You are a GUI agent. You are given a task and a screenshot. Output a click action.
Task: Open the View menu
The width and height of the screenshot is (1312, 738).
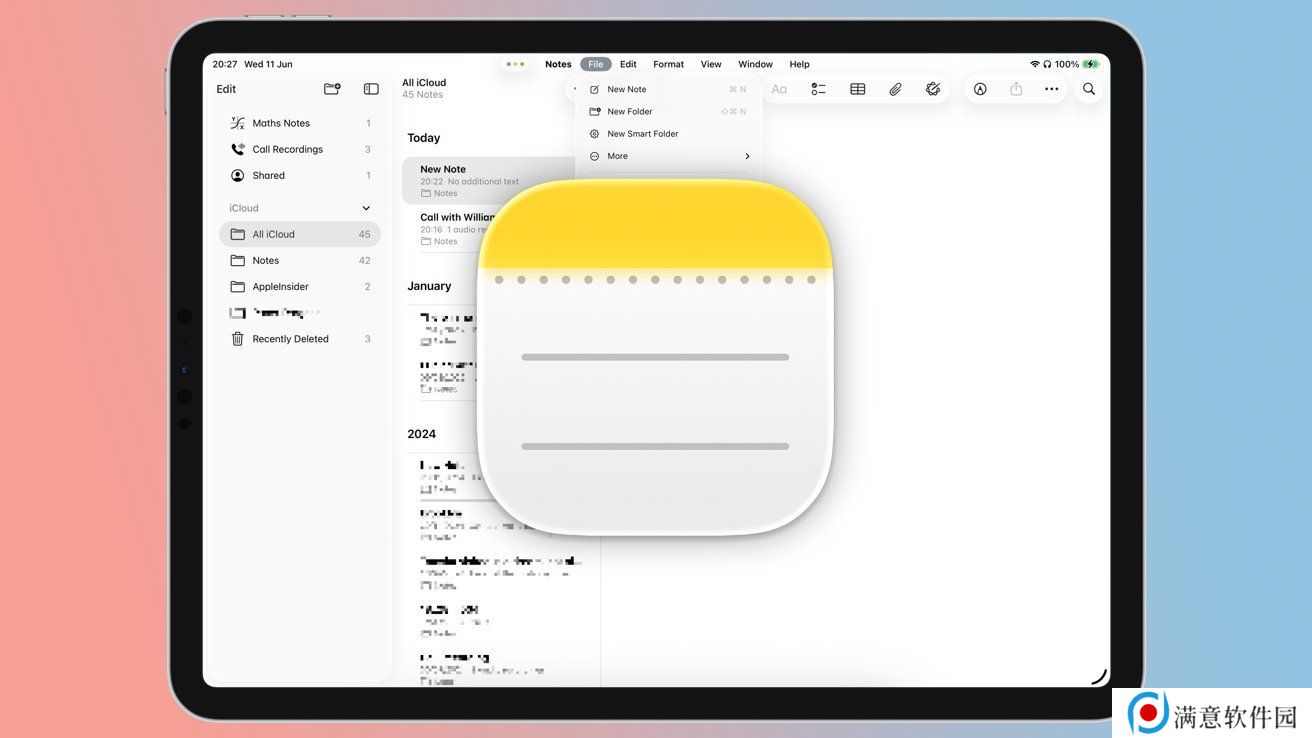(711, 64)
